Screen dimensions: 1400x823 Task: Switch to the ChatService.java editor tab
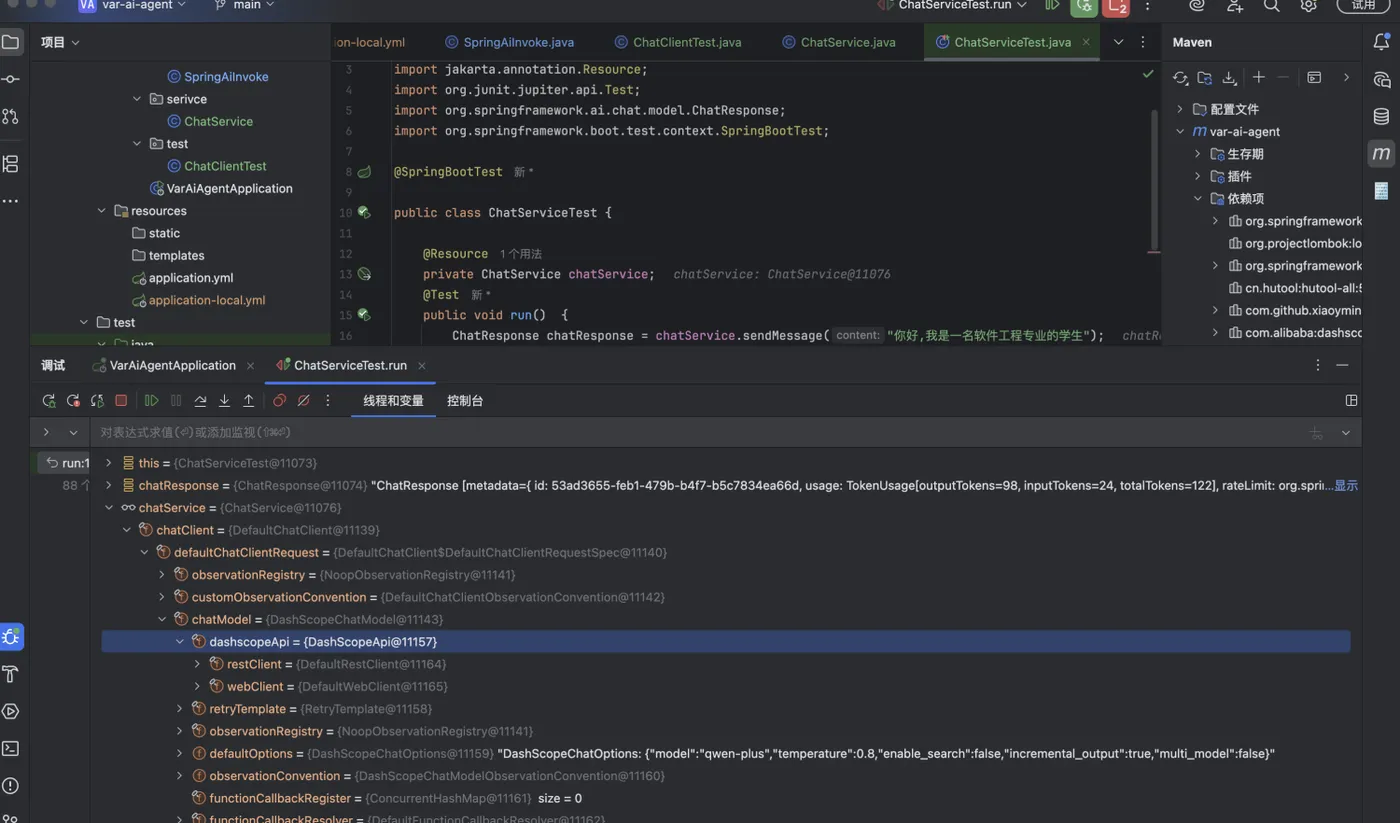(839, 42)
